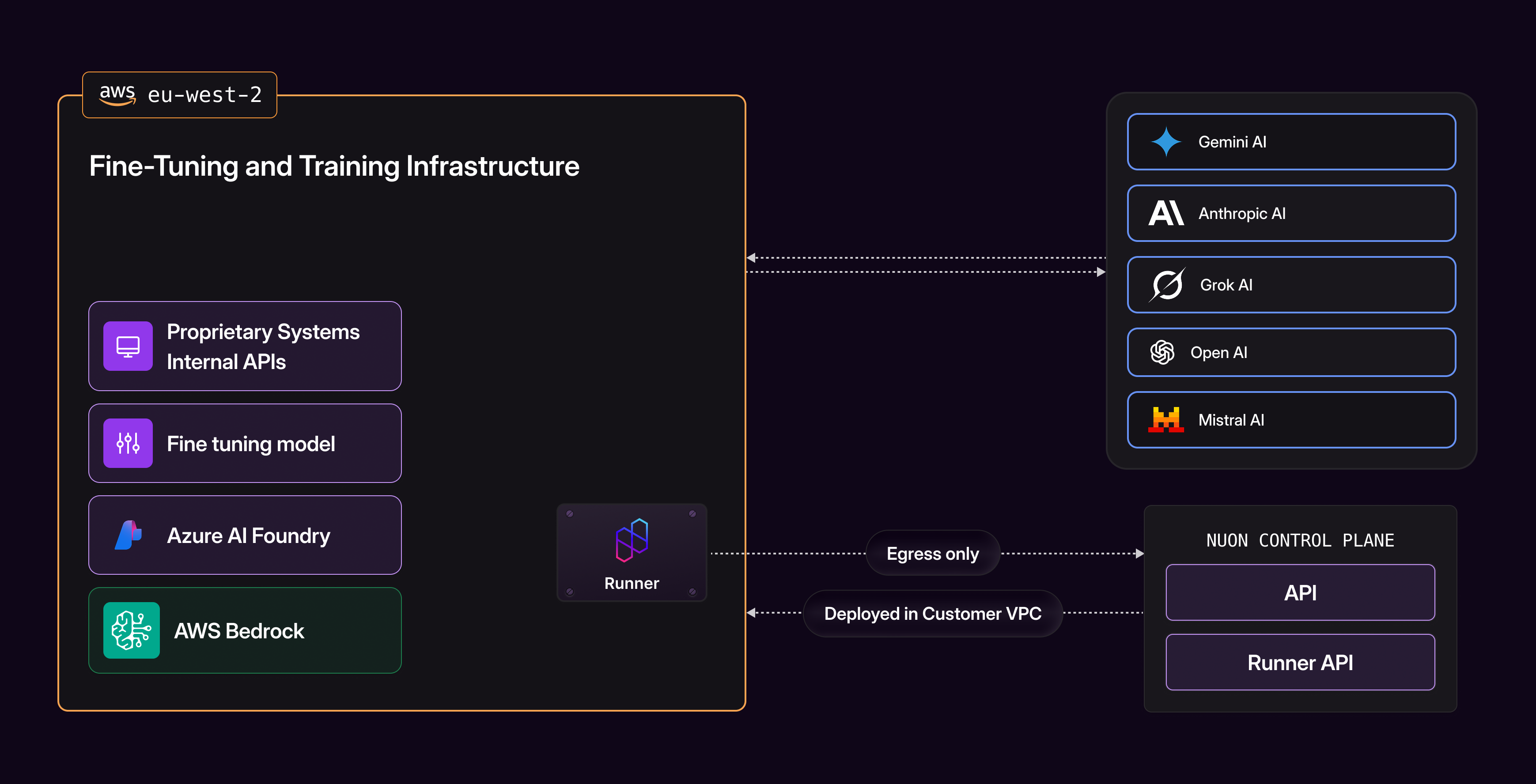1536x784 pixels.
Task: Click Fine-Tuning and Training Infrastructure heading
Action: point(334,166)
